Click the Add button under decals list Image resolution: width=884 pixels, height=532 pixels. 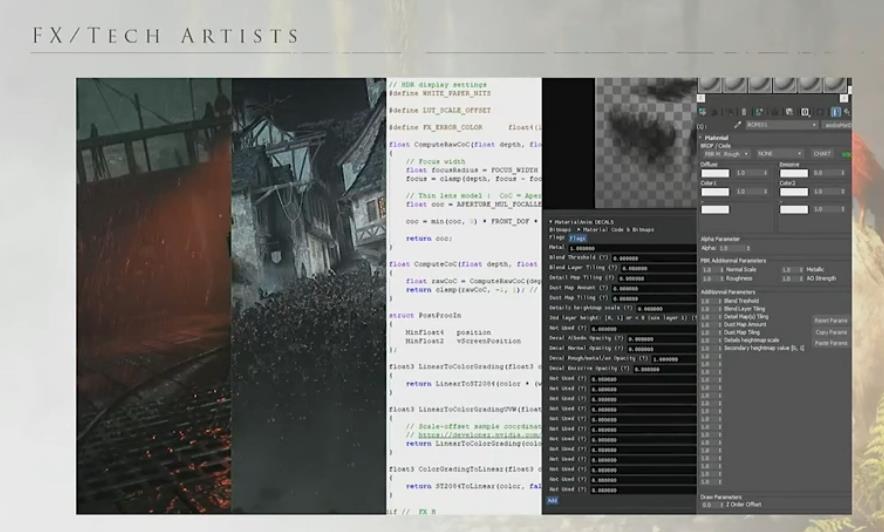pyautogui.click(x=552, y=501)
